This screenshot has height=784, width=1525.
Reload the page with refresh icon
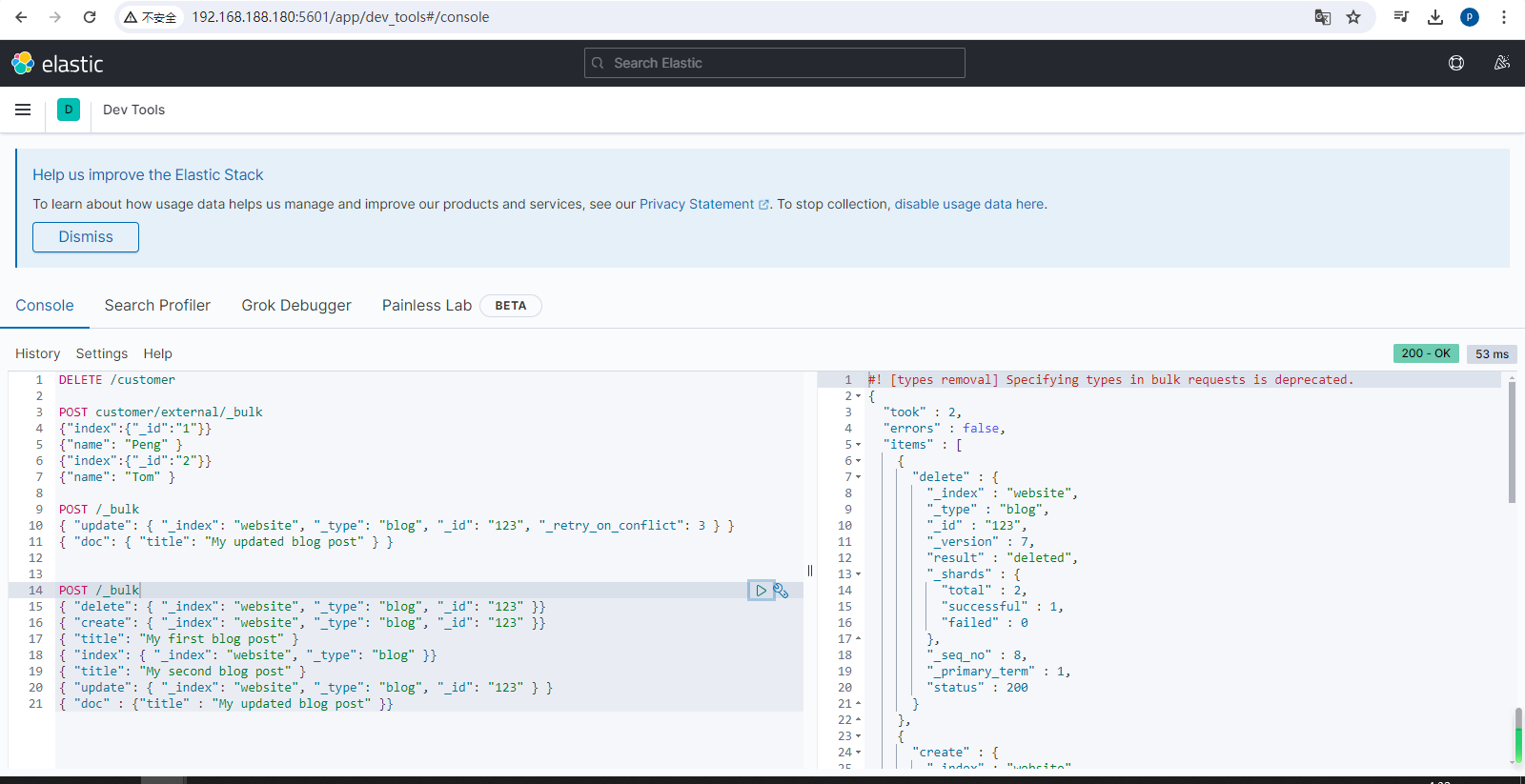point(90,17)
